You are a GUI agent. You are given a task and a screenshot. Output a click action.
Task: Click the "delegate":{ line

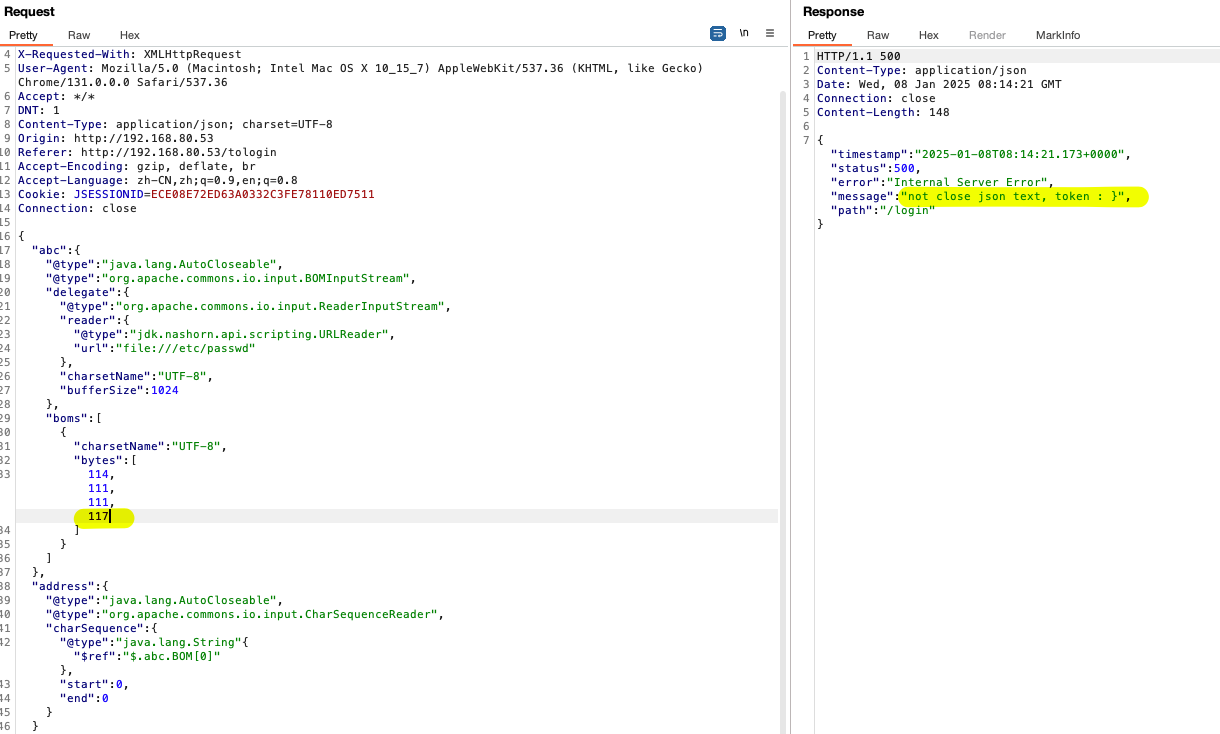pos(88,292)
